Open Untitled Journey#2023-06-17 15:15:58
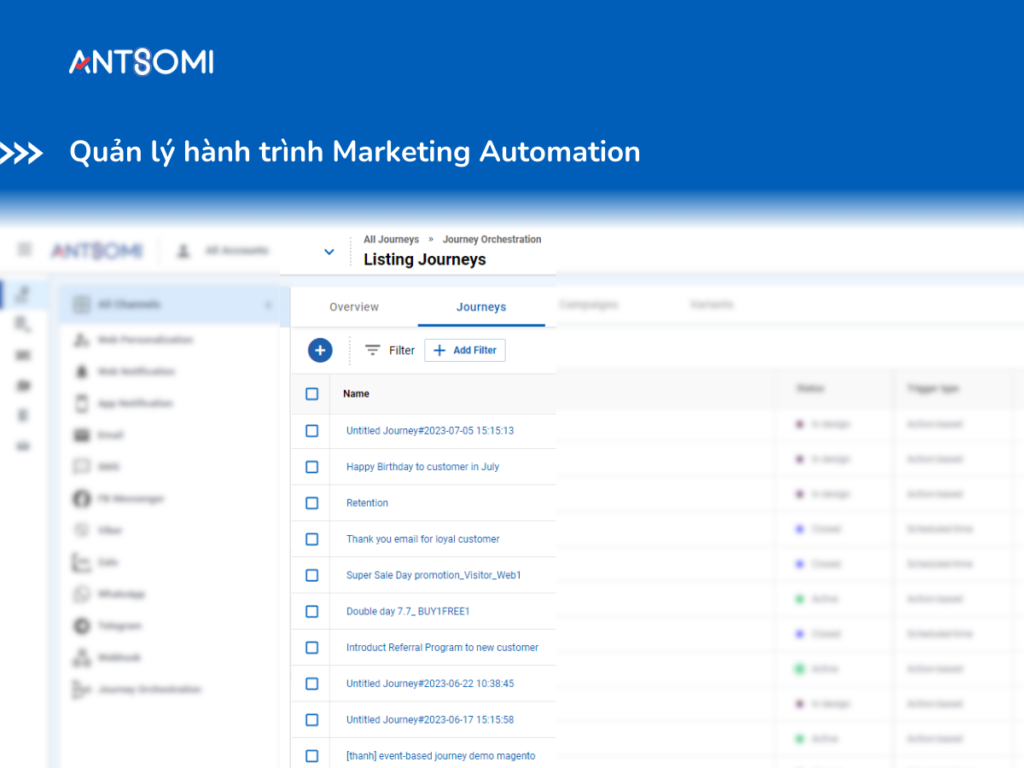This screenshot has height=768, width=1024. click(430, 720)
